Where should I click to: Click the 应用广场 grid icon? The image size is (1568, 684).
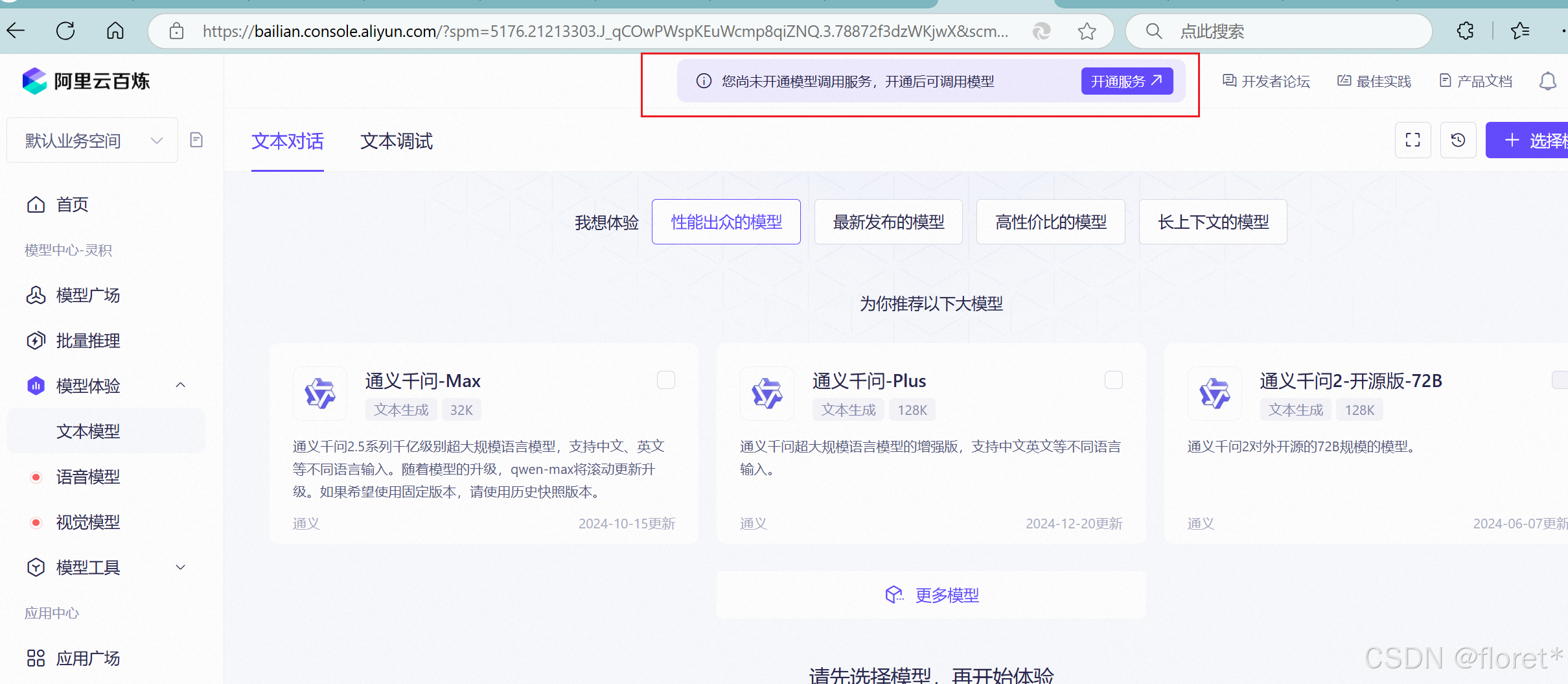[x=36, y=658]
